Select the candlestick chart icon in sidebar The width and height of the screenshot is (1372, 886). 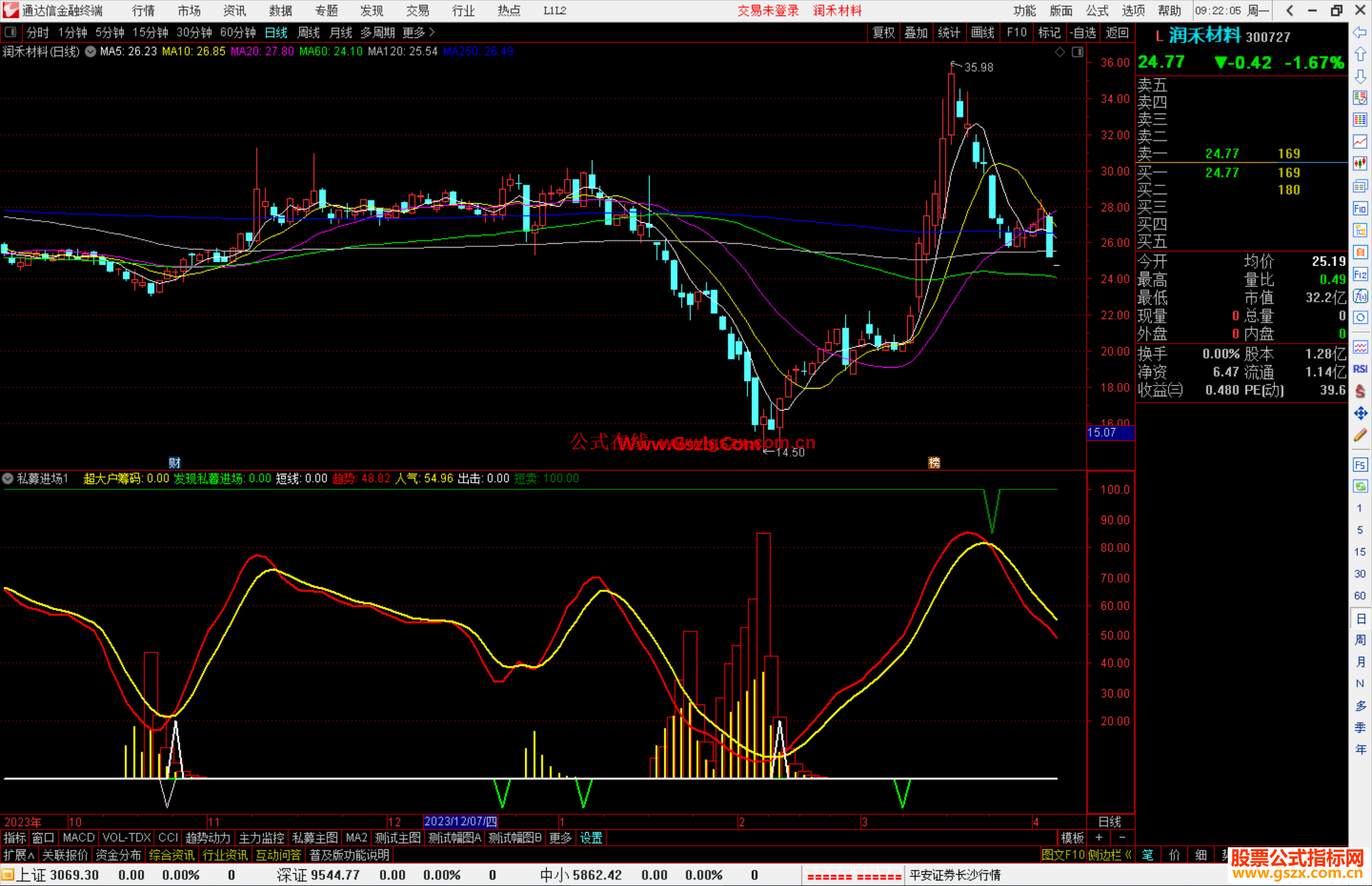tap(1360, 164)
